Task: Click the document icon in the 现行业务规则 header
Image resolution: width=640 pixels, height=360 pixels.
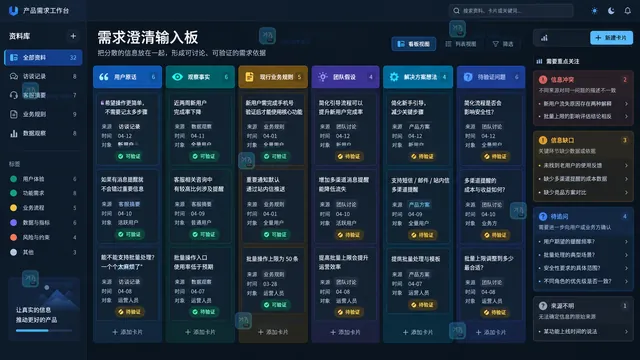Action: (249, 77)
